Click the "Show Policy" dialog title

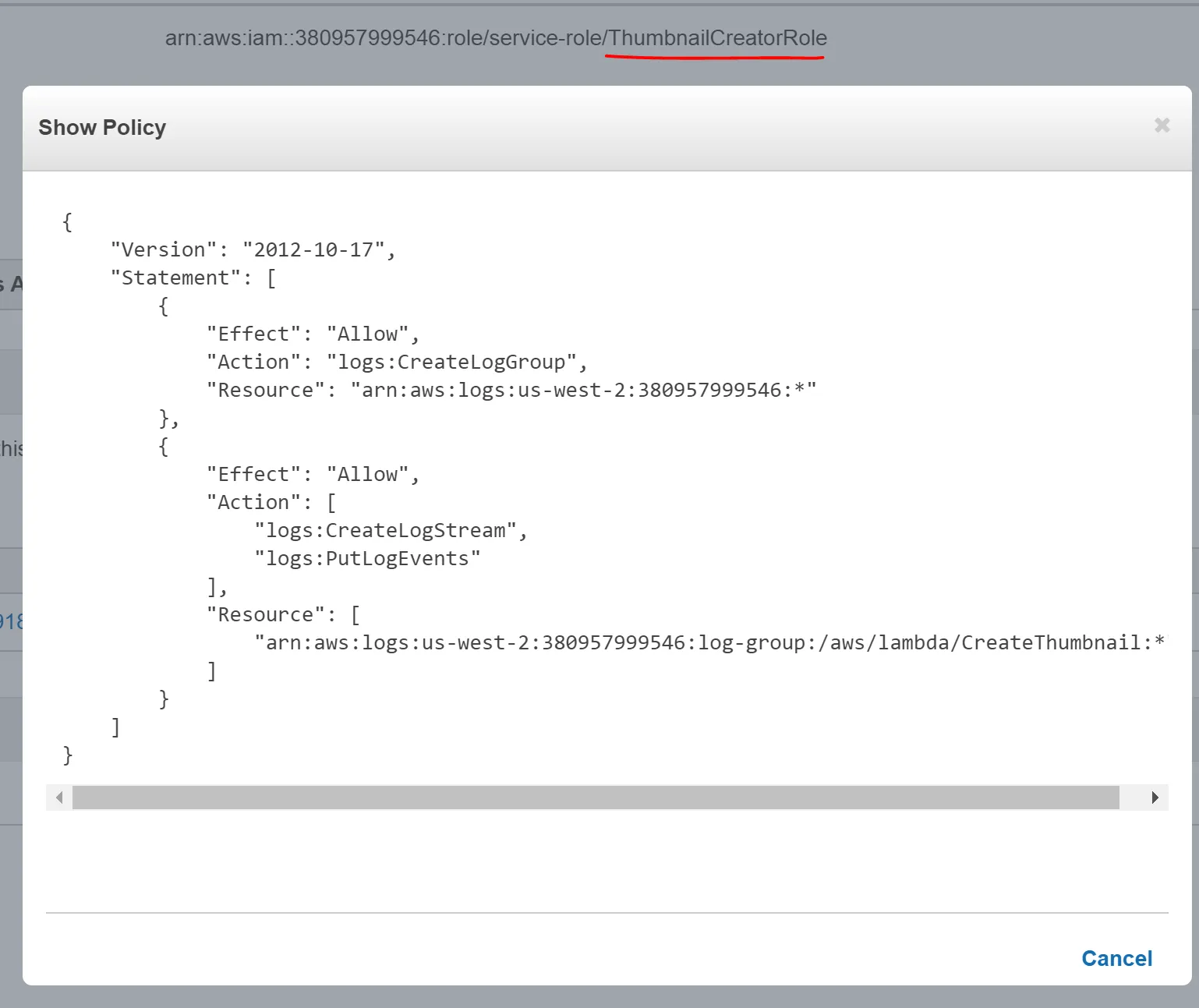[102, 128]
